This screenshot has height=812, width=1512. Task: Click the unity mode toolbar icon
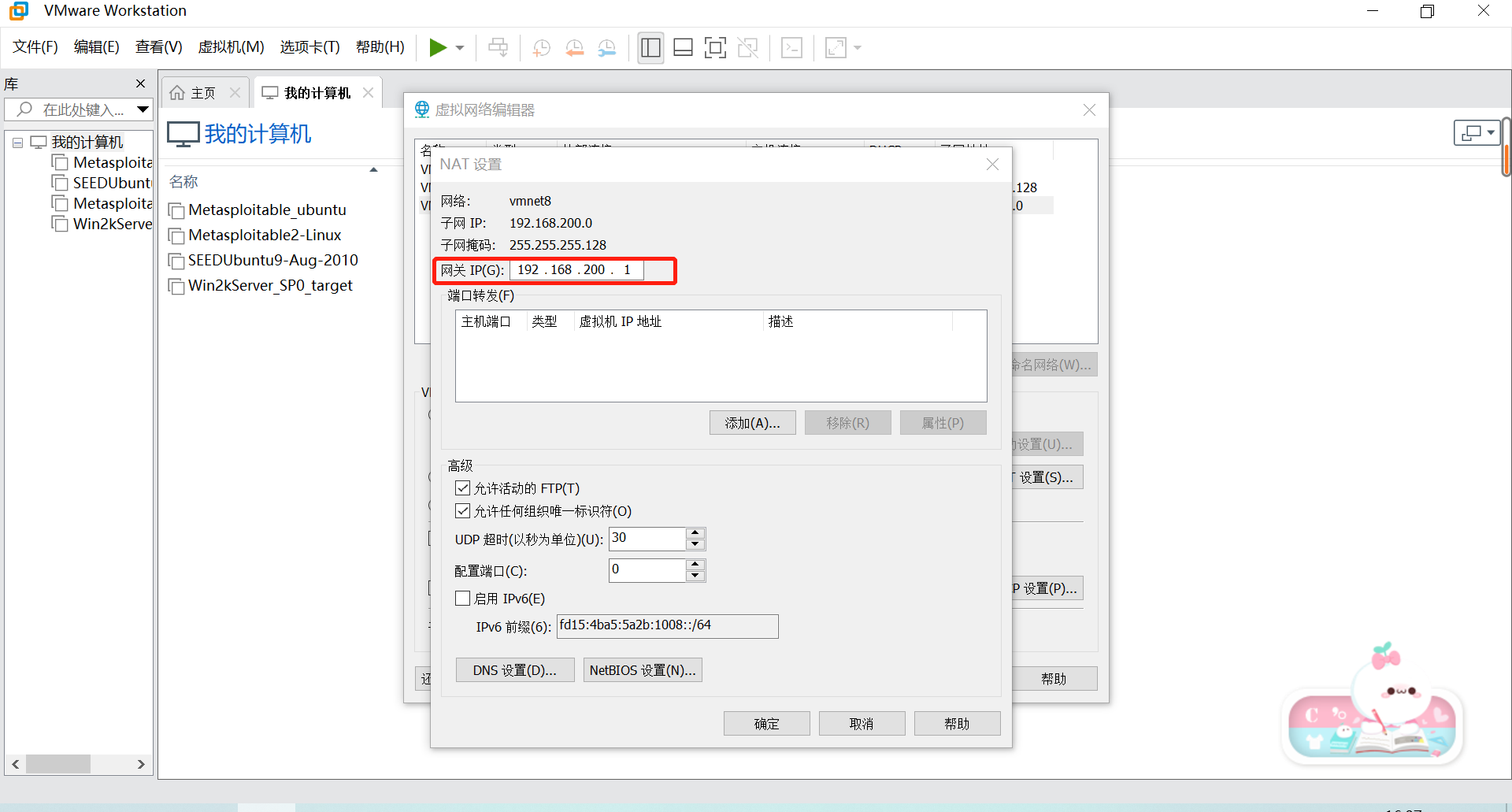(x=747, y=48)
